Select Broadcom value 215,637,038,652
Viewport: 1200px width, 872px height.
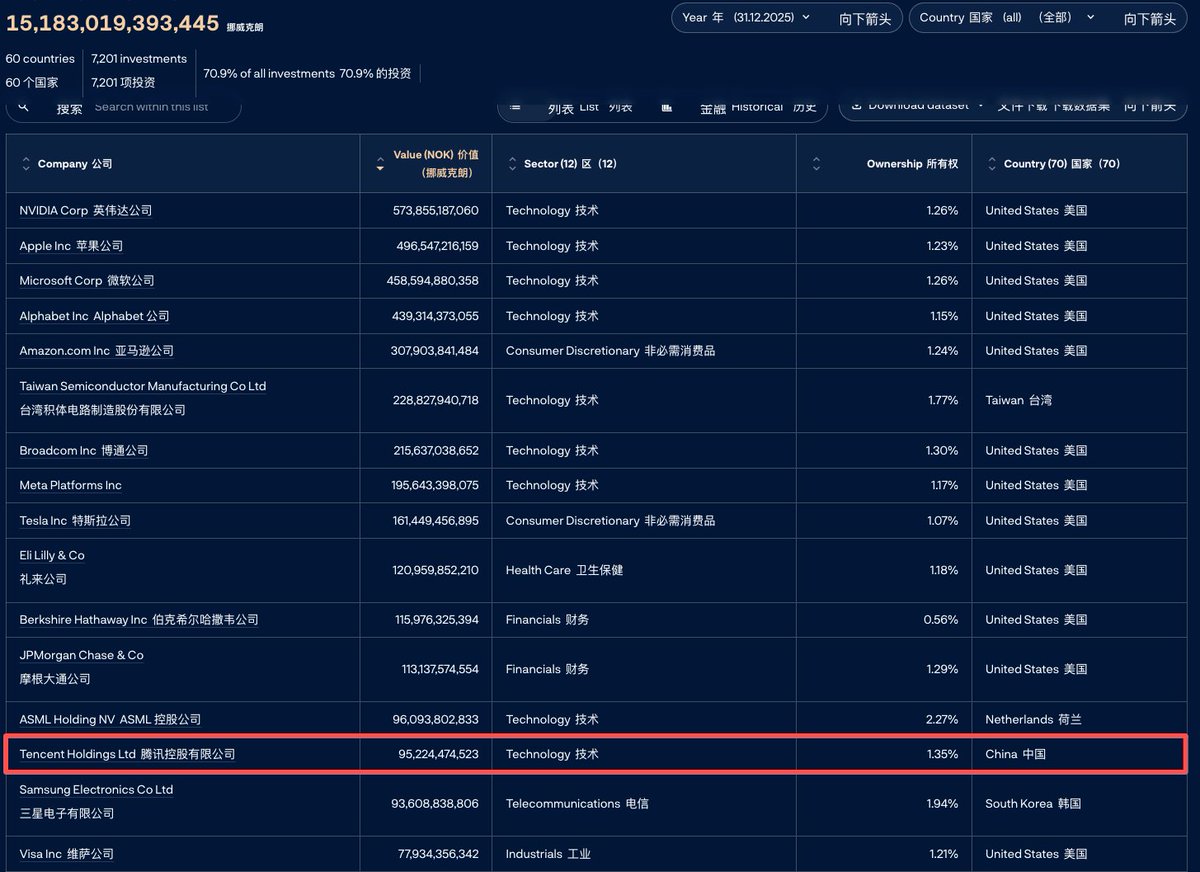click(x=436, y=451)
